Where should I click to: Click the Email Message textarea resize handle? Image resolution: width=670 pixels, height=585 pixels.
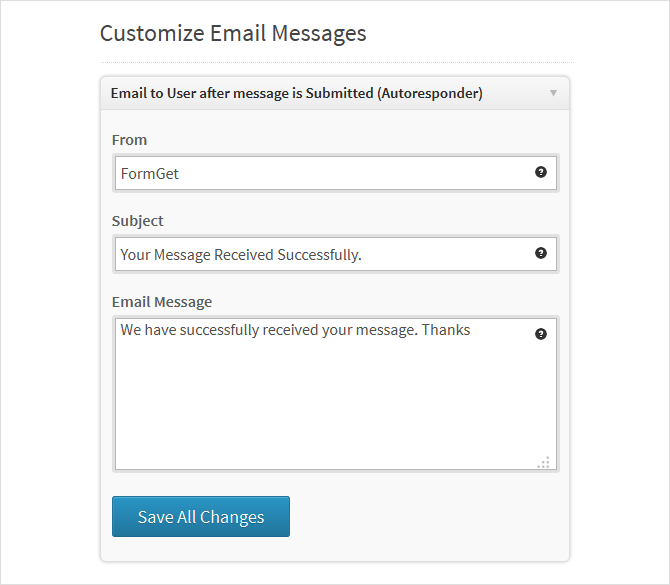[x=544, y=462]
